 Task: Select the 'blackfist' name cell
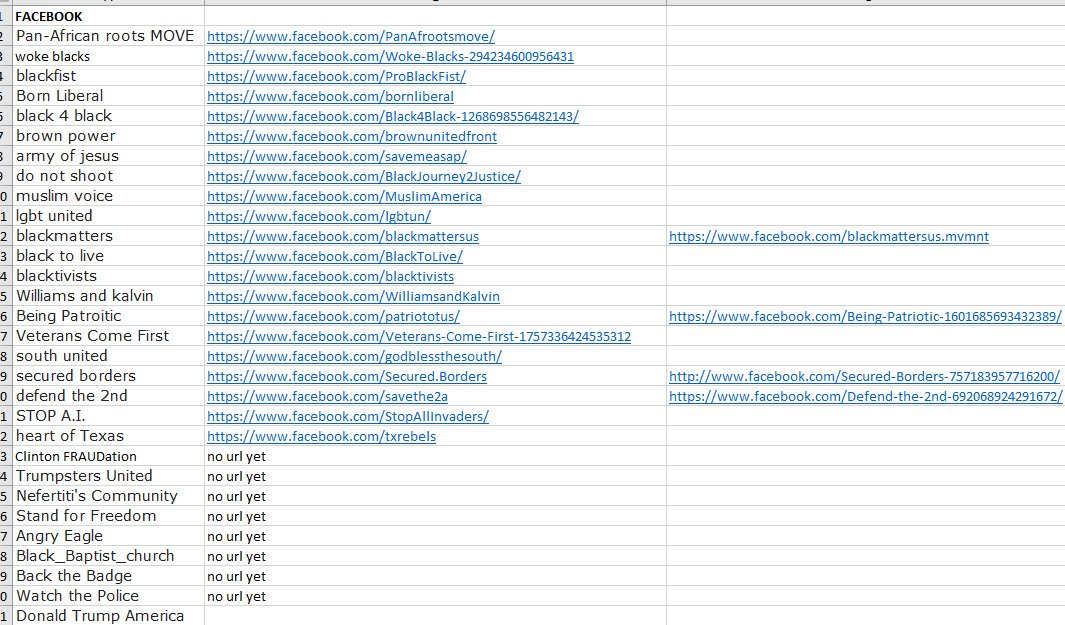click(108, 76)
